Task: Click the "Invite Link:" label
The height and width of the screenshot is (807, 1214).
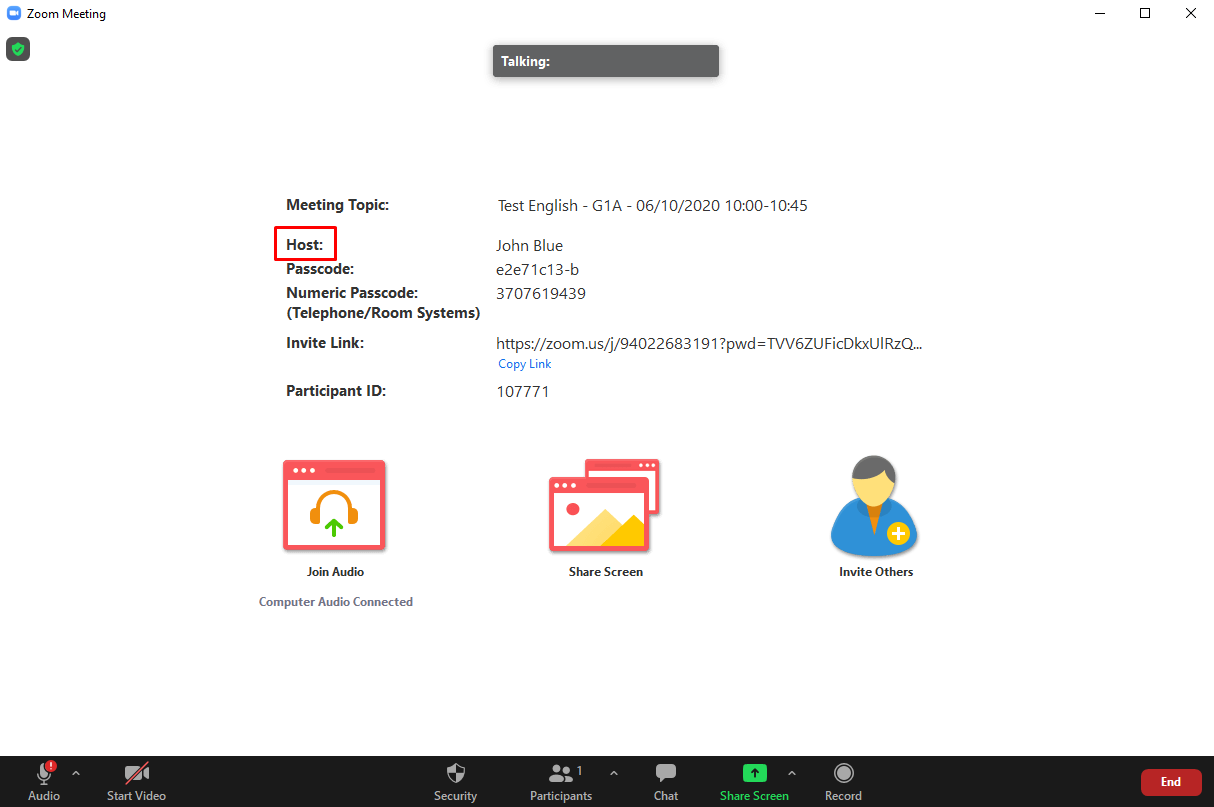Action: tap(325, 343)
